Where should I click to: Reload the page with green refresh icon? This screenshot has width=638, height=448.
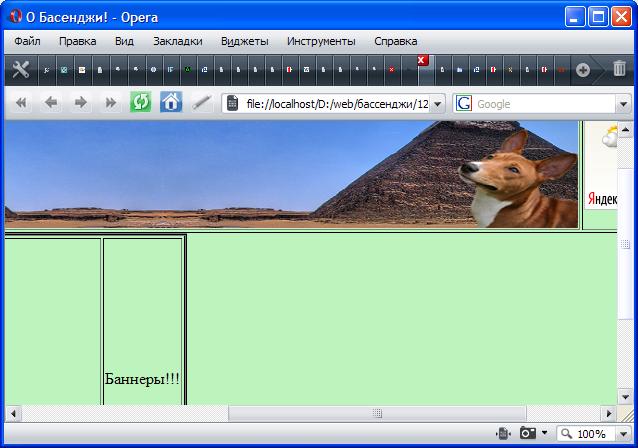pyautogui.click(x=140, y=102)
